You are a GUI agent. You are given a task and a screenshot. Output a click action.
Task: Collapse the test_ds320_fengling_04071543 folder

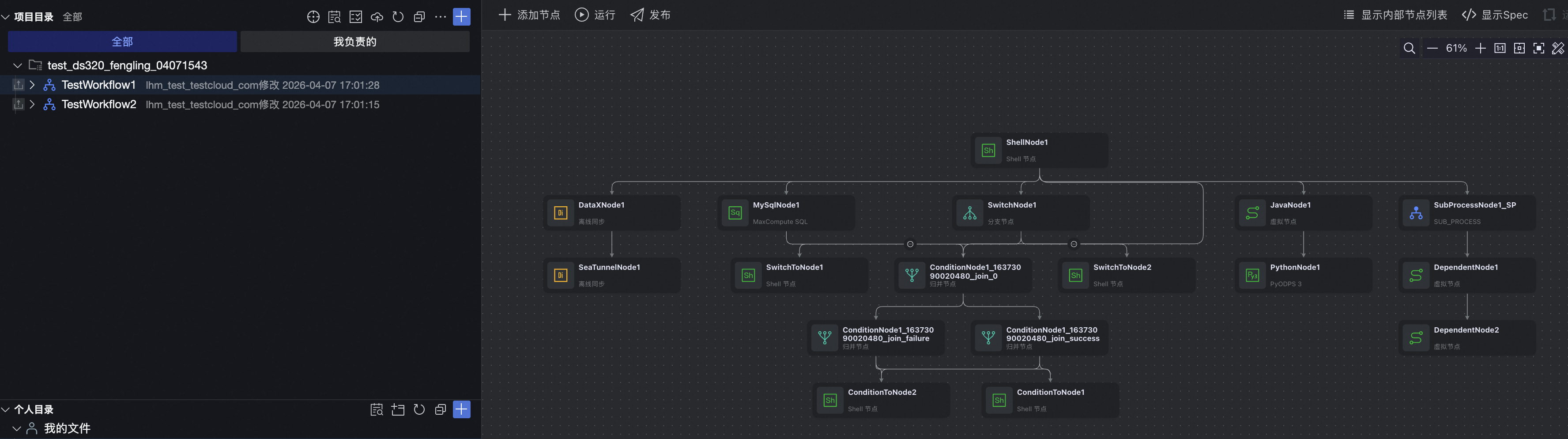tap(18, 65)
